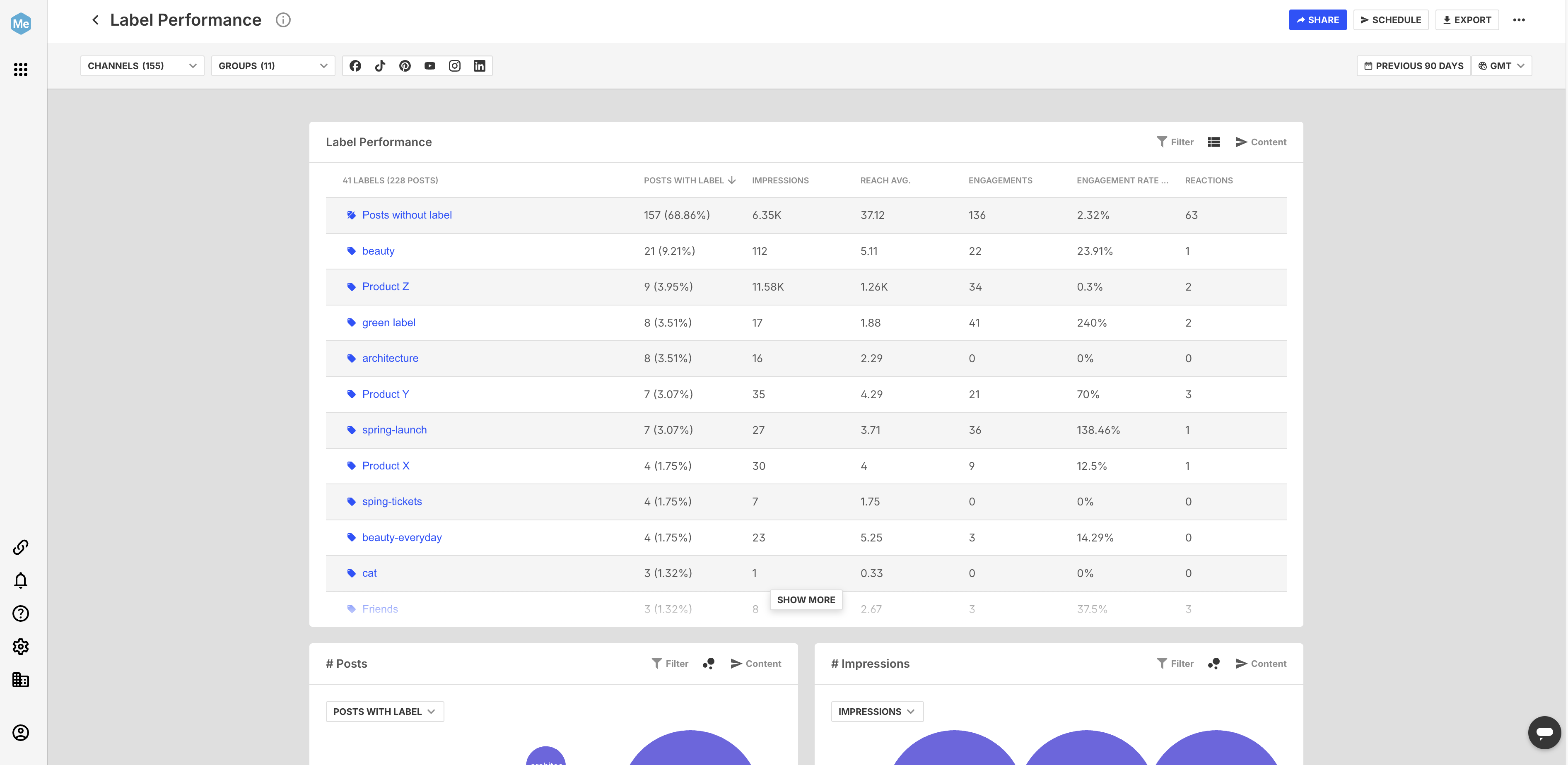Toggle the YouTube channel filter
The image size is (1568, 765).
[x=430, y=66]
